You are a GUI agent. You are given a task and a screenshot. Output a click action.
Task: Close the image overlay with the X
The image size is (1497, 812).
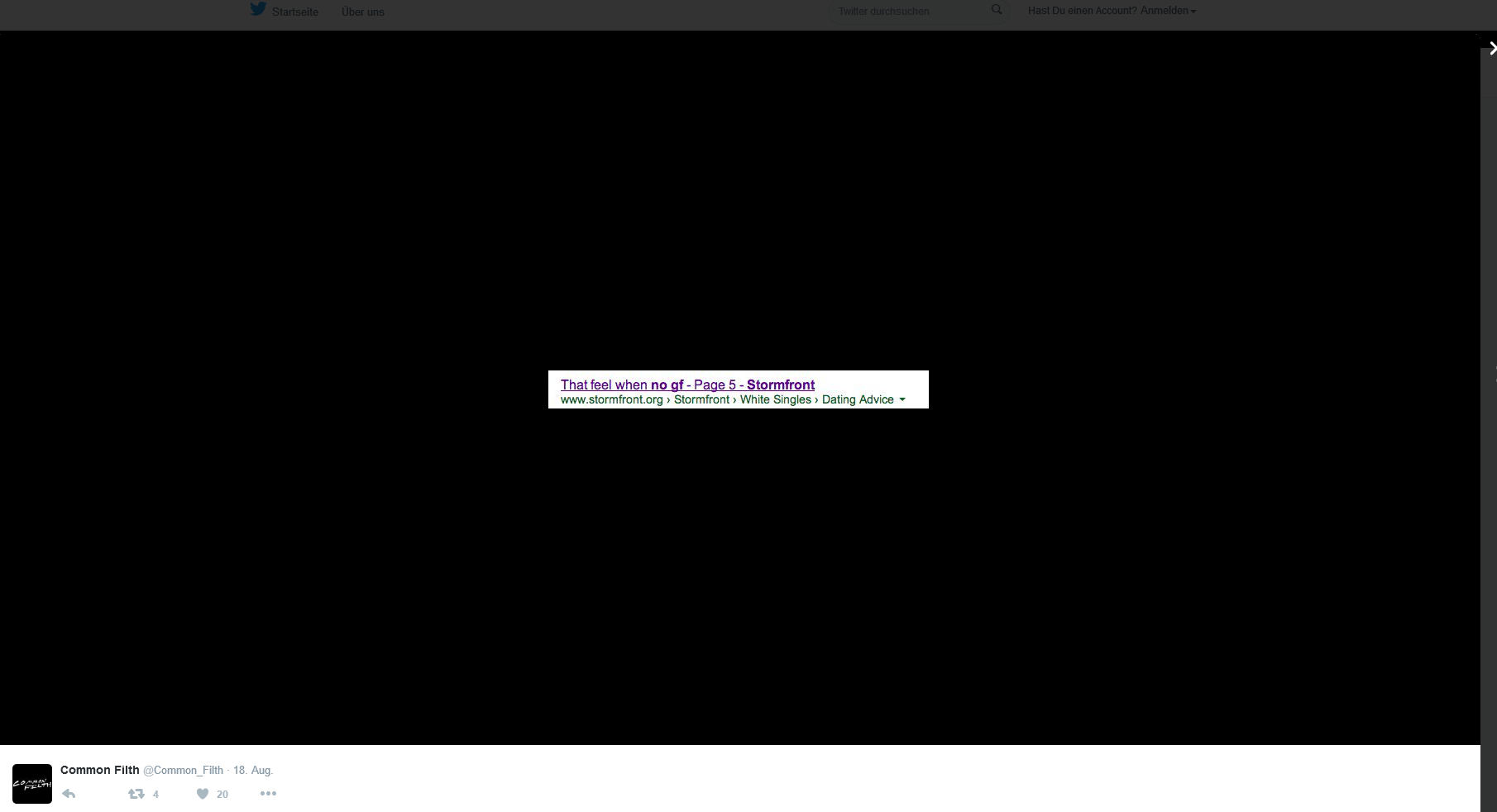click(x=1491, y=49)
